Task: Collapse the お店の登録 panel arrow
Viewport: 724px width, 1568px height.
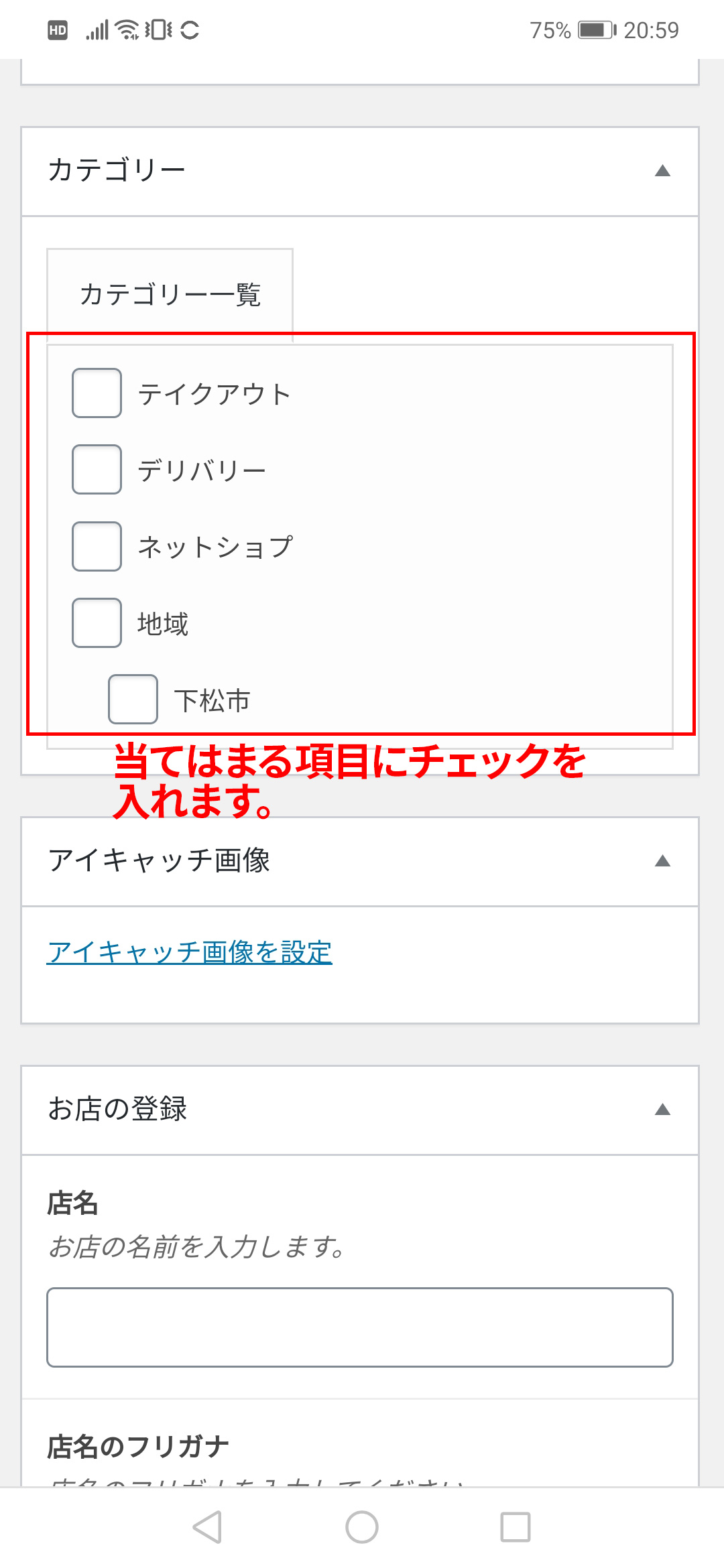Action: 662,1110
